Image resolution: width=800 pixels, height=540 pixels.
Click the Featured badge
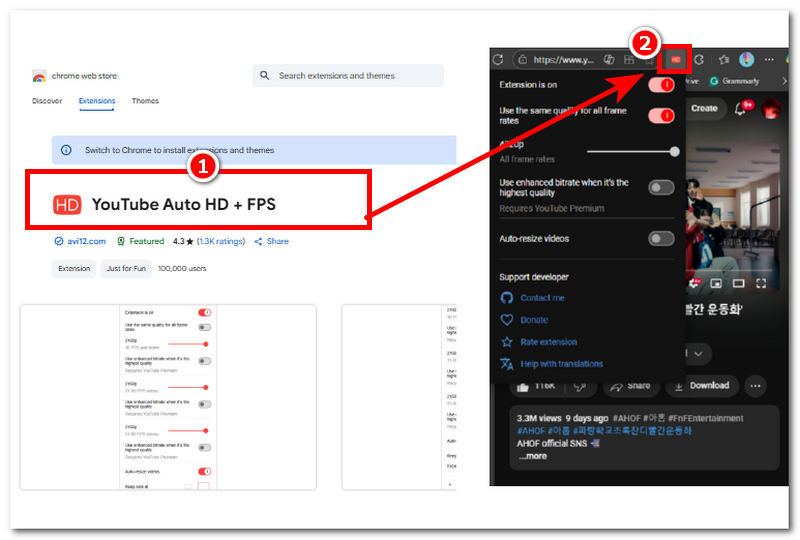pyautogui.click(x=141, y=241)
